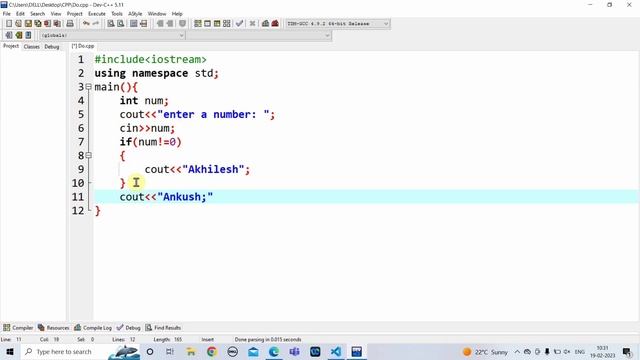Click the Undo arrow icon
The height and width of the screenshot is (360, 640).
(86, 24)
